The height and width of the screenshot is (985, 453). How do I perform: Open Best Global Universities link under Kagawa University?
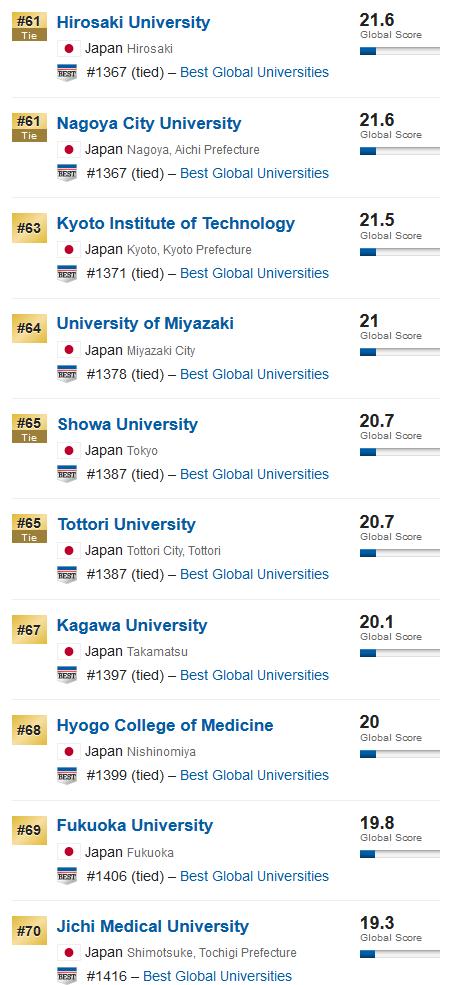point(254,675)
